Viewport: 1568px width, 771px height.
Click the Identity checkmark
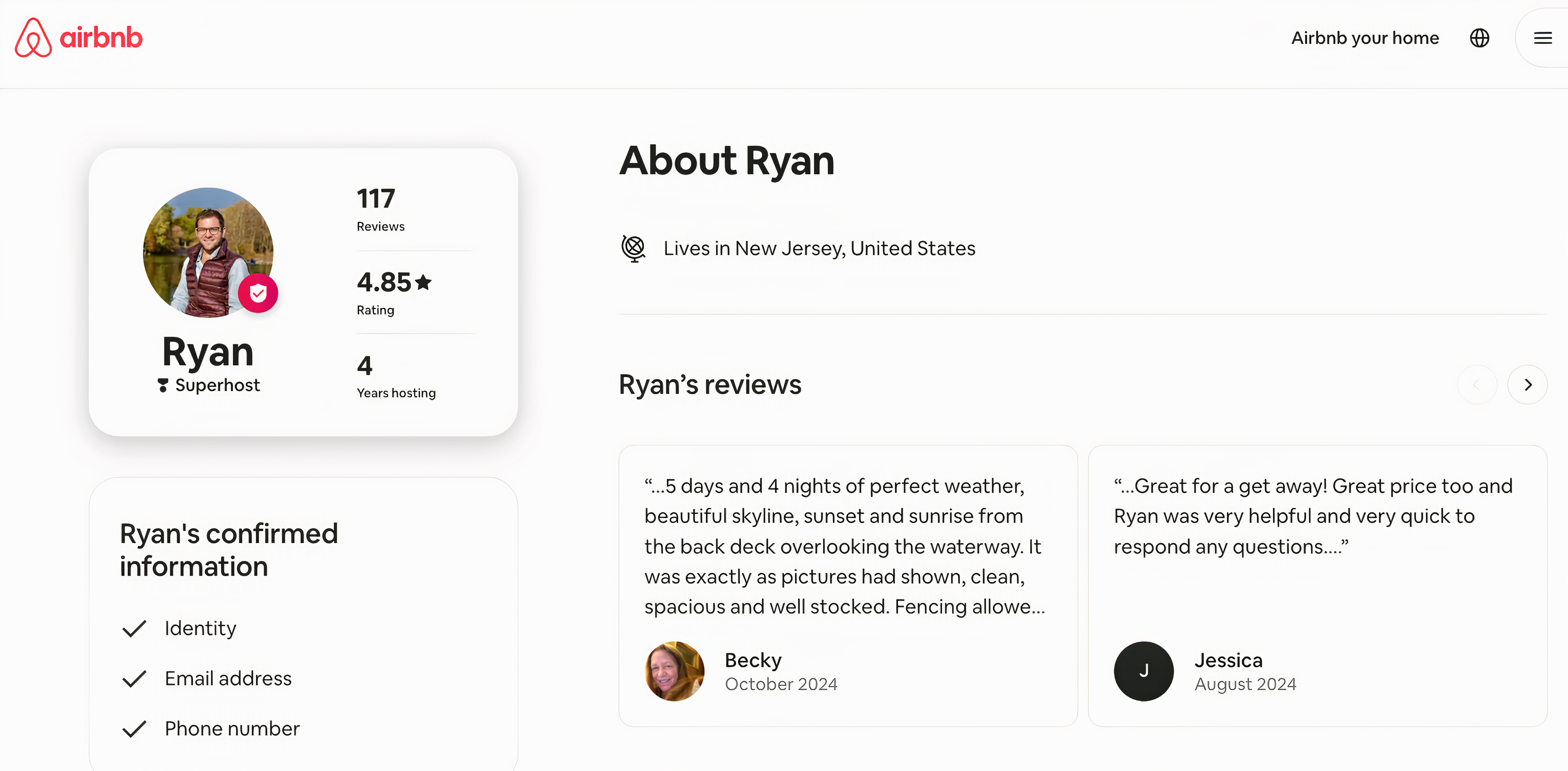tap(134, 628)
